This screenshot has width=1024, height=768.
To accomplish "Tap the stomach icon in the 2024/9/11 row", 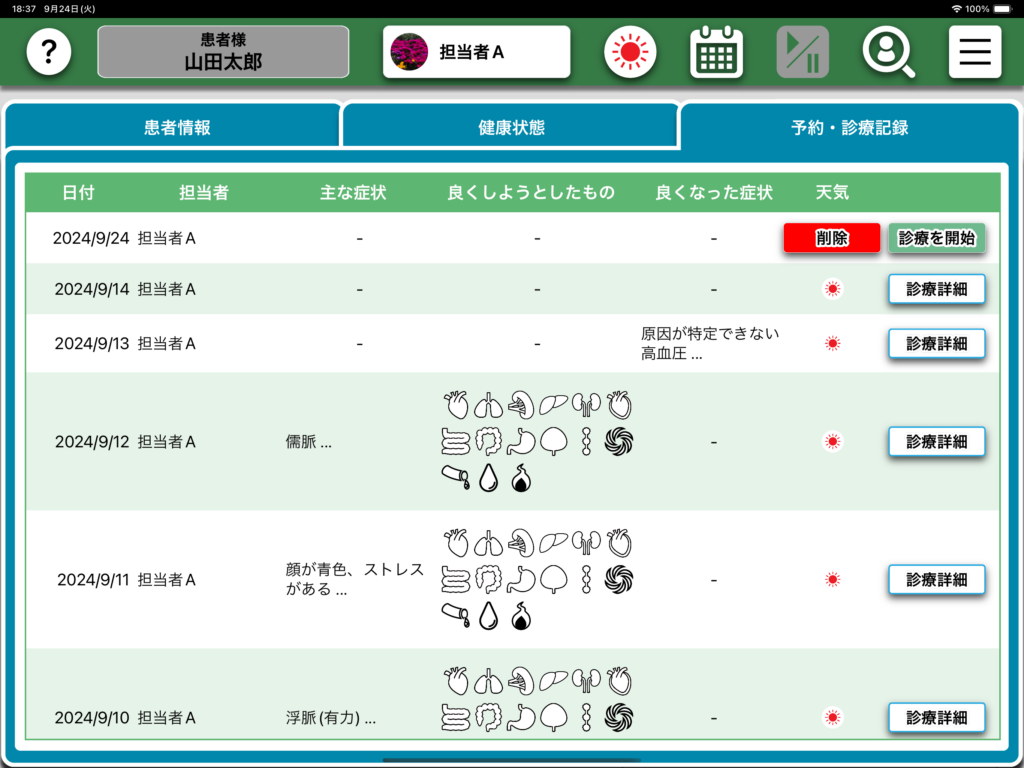I will [521, 579].
